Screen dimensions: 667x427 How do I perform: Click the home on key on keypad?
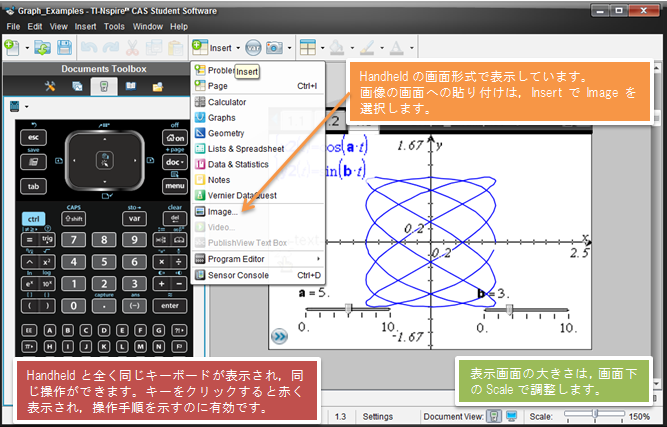(175, 138)
